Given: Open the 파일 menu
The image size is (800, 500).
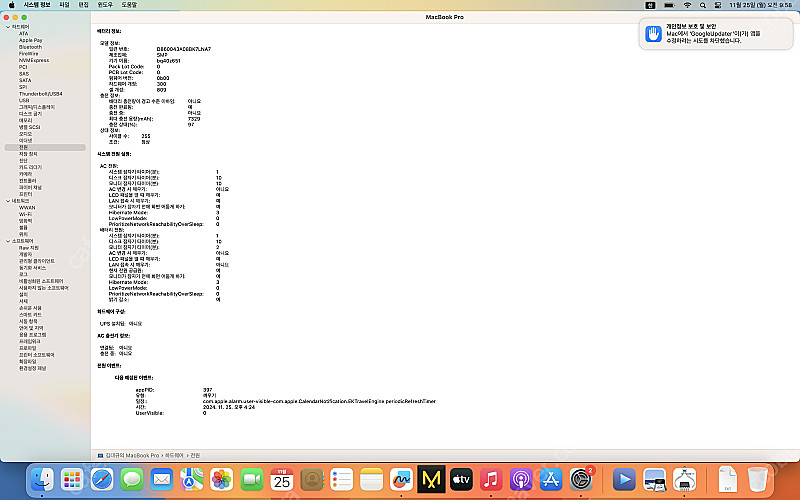Looking at the screenshot, I should pyautogui.click(x=64, y=5).
